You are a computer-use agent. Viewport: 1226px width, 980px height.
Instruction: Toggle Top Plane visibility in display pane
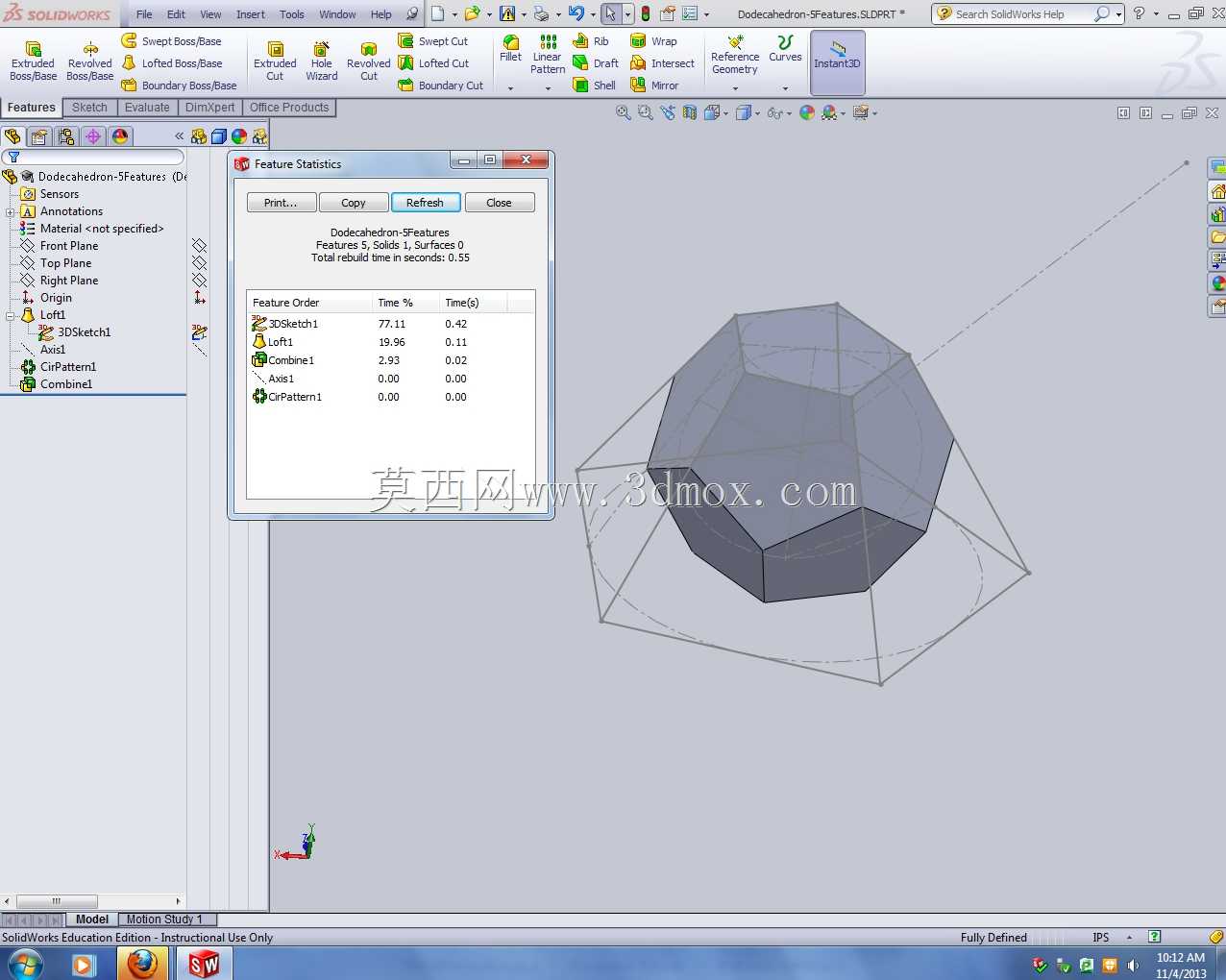(200, 263)
